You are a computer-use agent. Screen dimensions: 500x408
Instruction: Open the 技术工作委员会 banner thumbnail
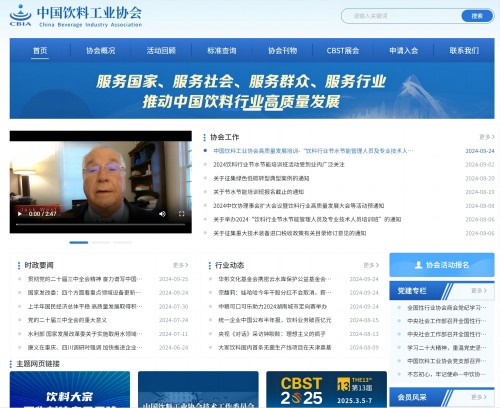[198, 389]
